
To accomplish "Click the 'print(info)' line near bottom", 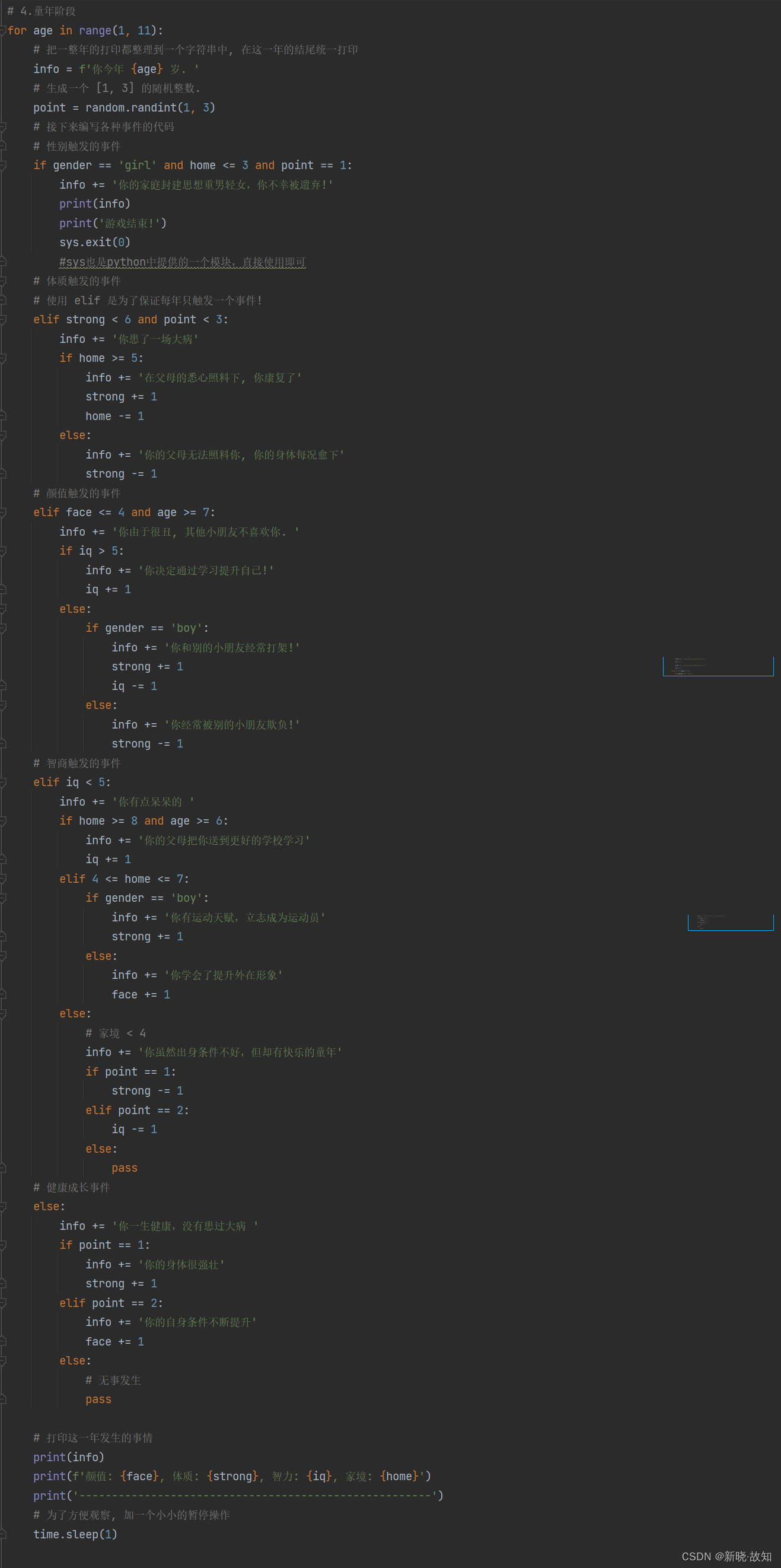I will [69, 1456].
